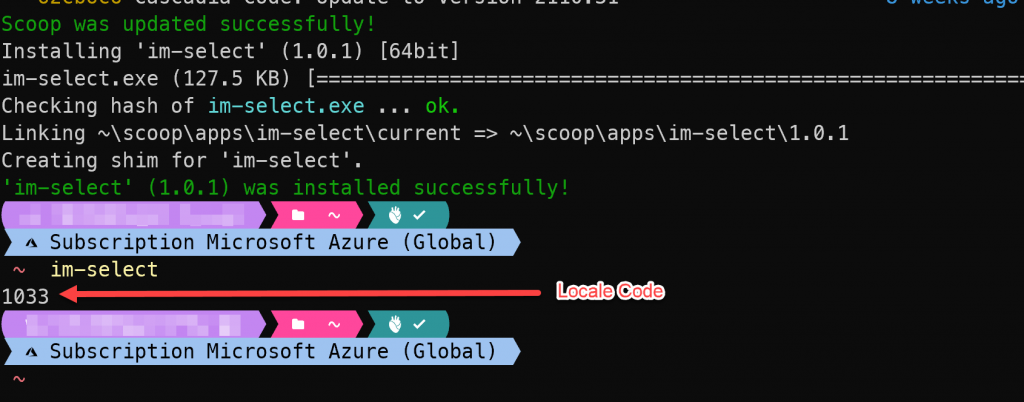
Task: Click the green ok. hash result
Action: [442, 106]
